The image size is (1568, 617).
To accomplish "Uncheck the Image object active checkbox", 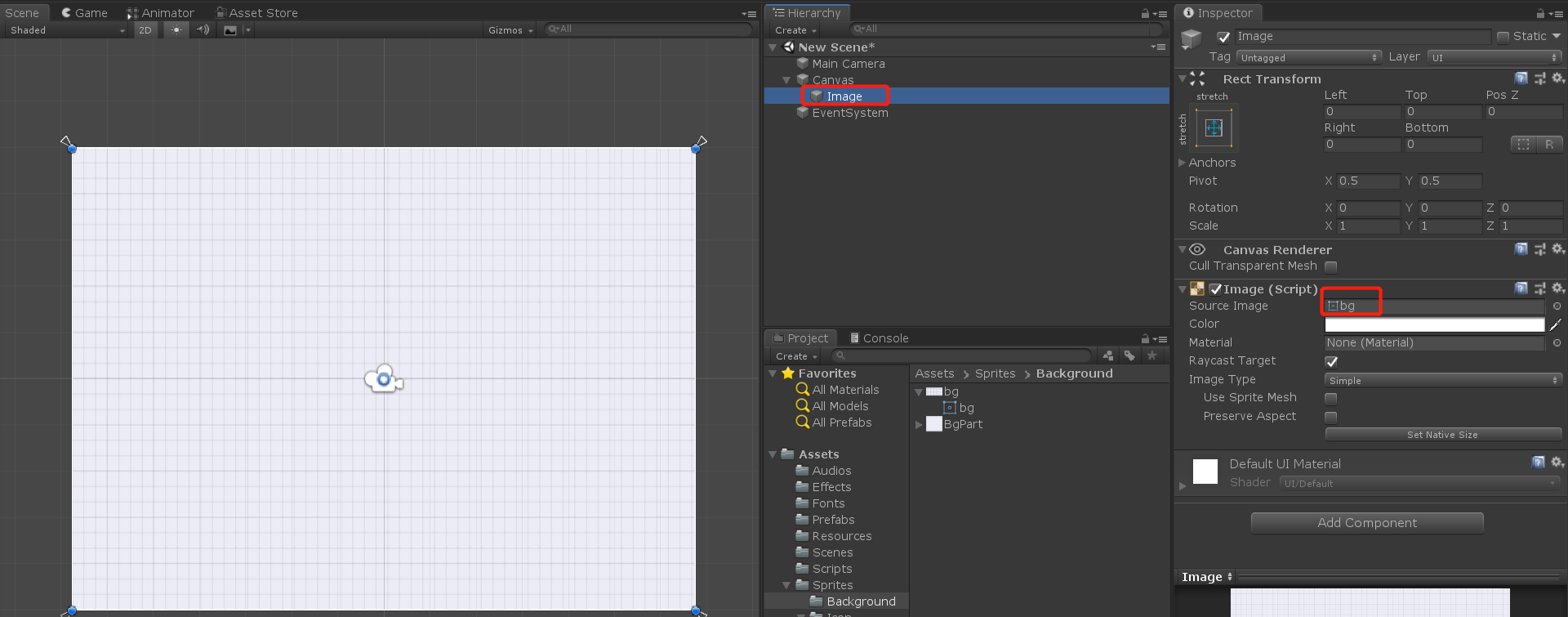I will (x=1223, y=37).
